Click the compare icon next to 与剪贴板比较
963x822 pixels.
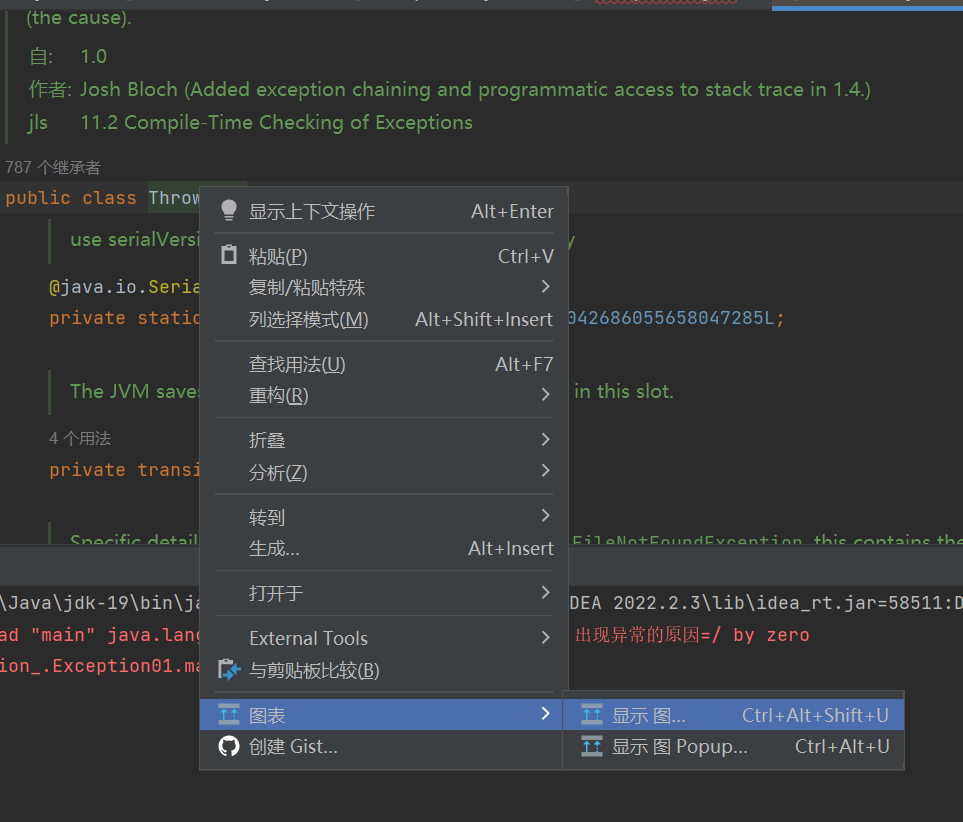pos(228,670)
